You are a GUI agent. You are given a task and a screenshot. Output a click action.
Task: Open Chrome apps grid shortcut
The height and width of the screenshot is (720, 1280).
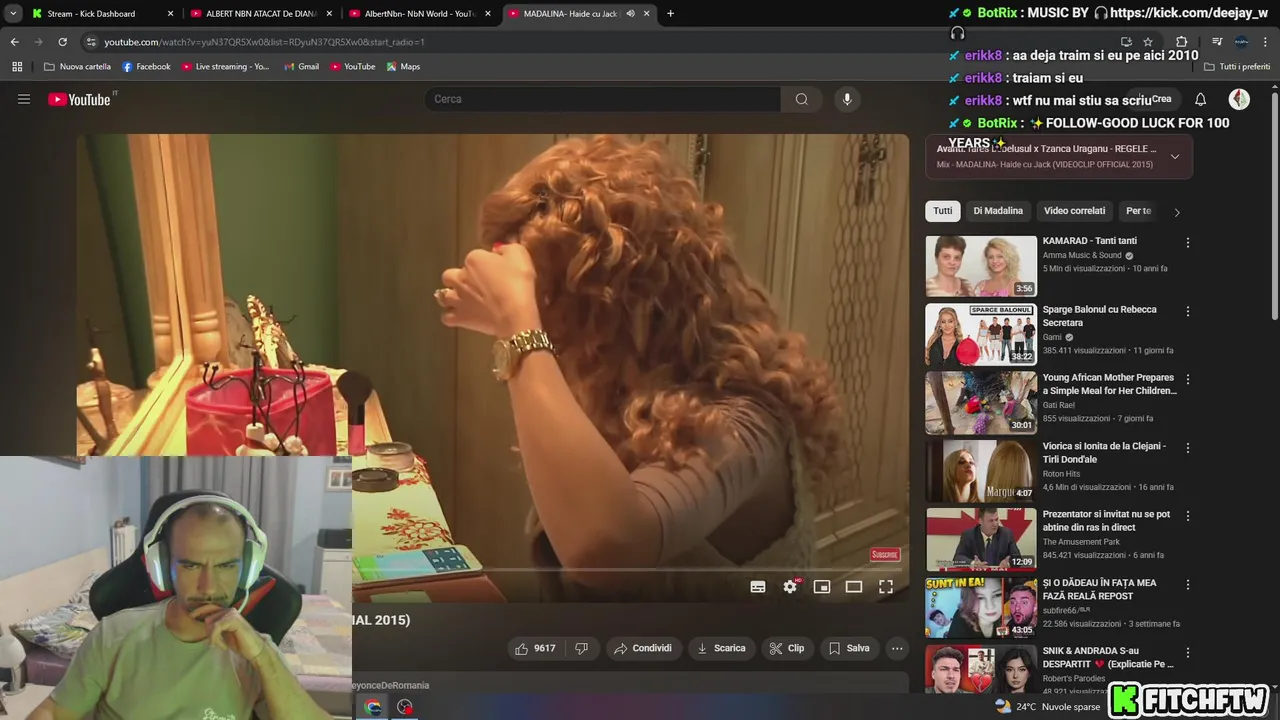click(x=17, y=67)
